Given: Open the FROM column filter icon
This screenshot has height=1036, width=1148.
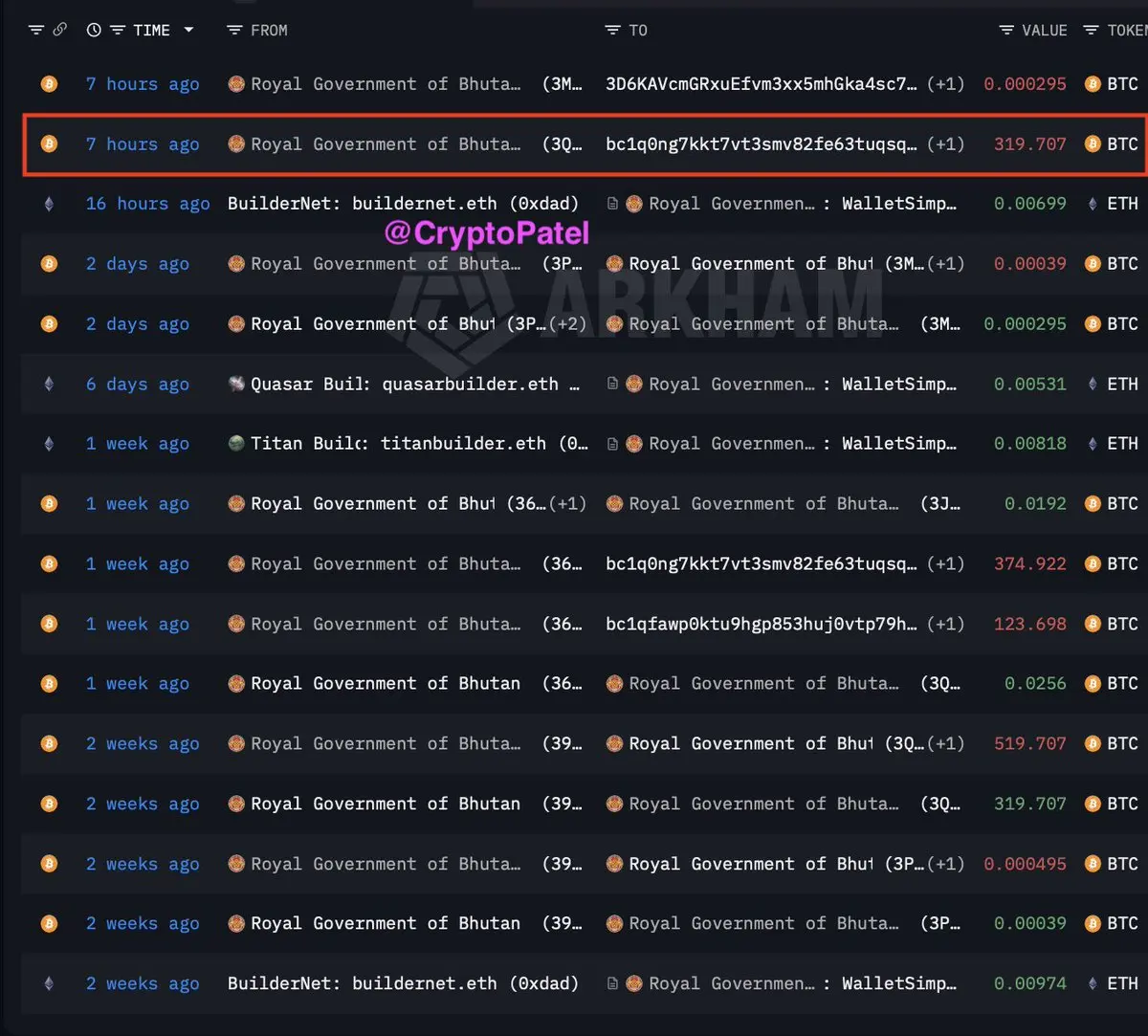Looking at the screenshot, I should point(234,31).
